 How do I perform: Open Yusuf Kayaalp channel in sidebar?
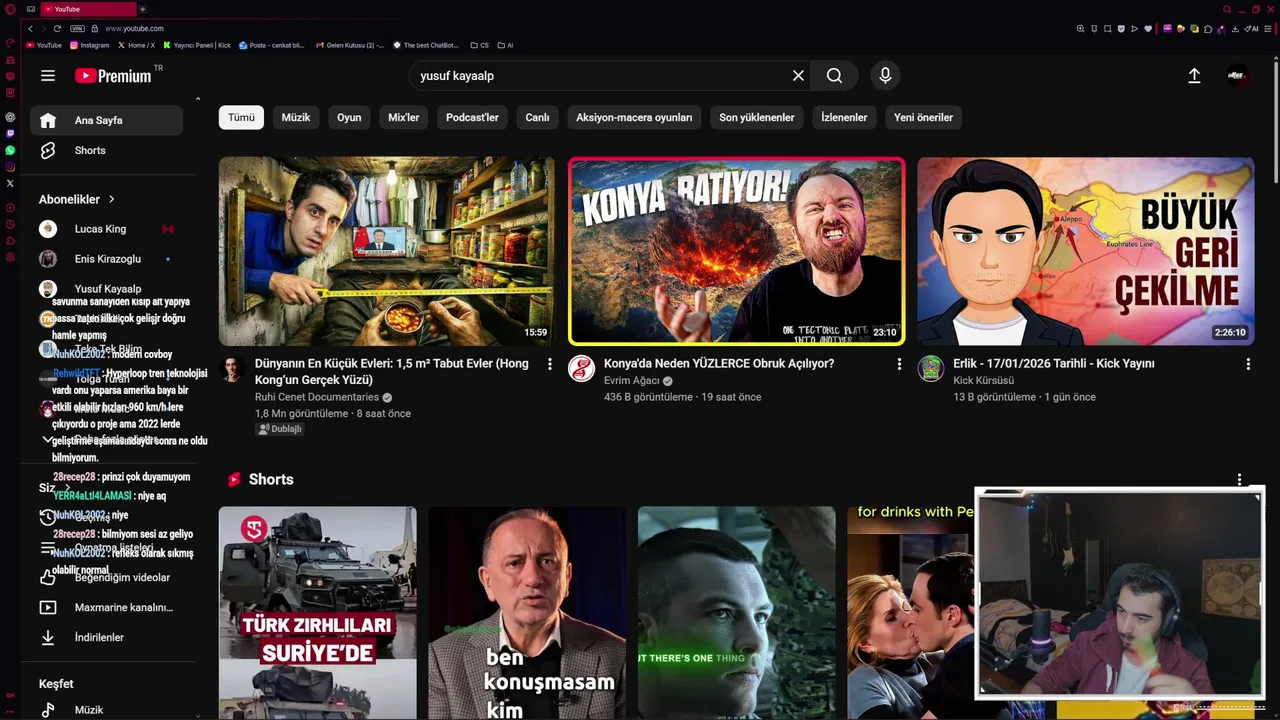[x=106, y=289]
